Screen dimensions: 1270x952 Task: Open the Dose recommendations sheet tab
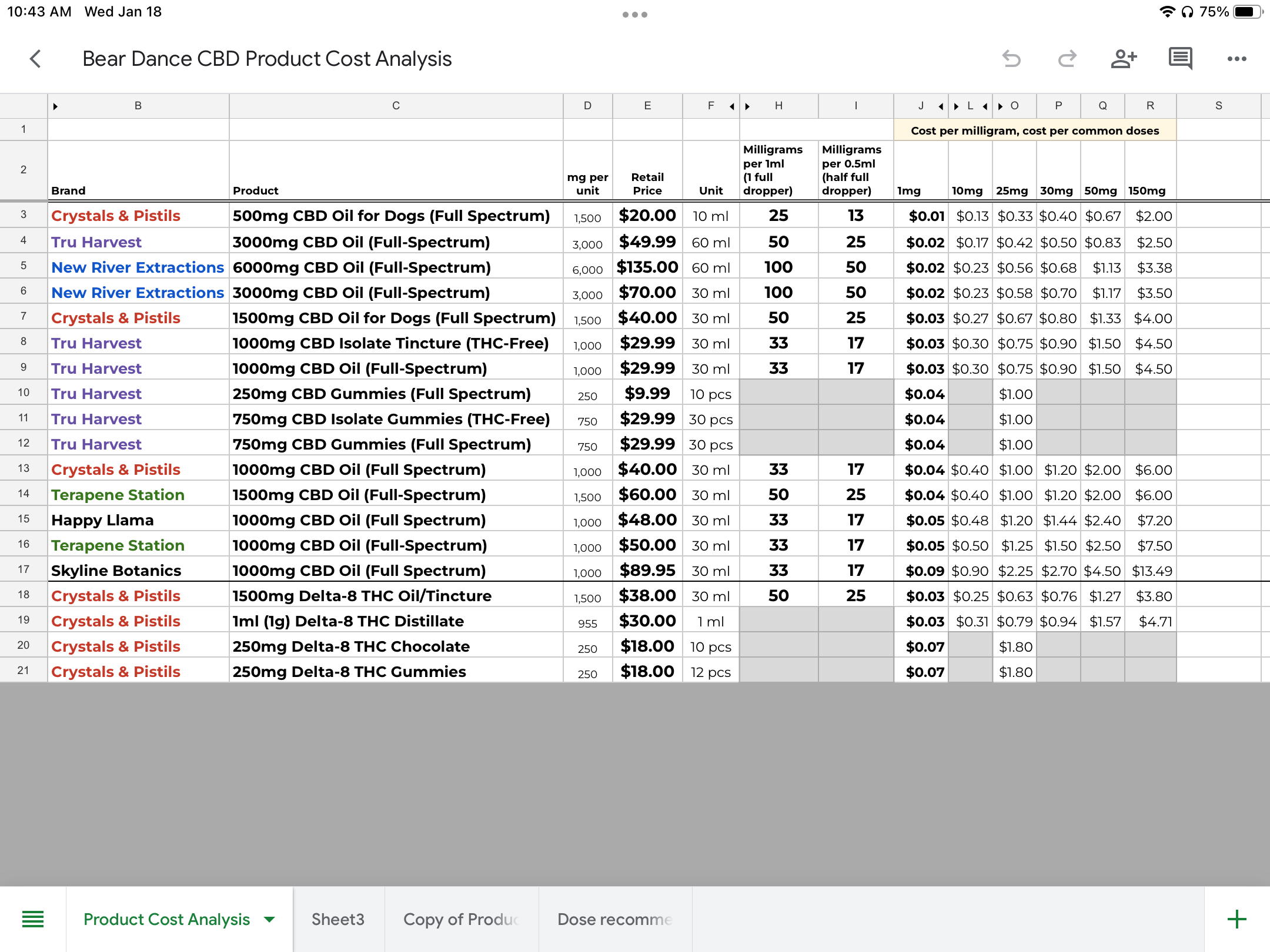point(615,920)
